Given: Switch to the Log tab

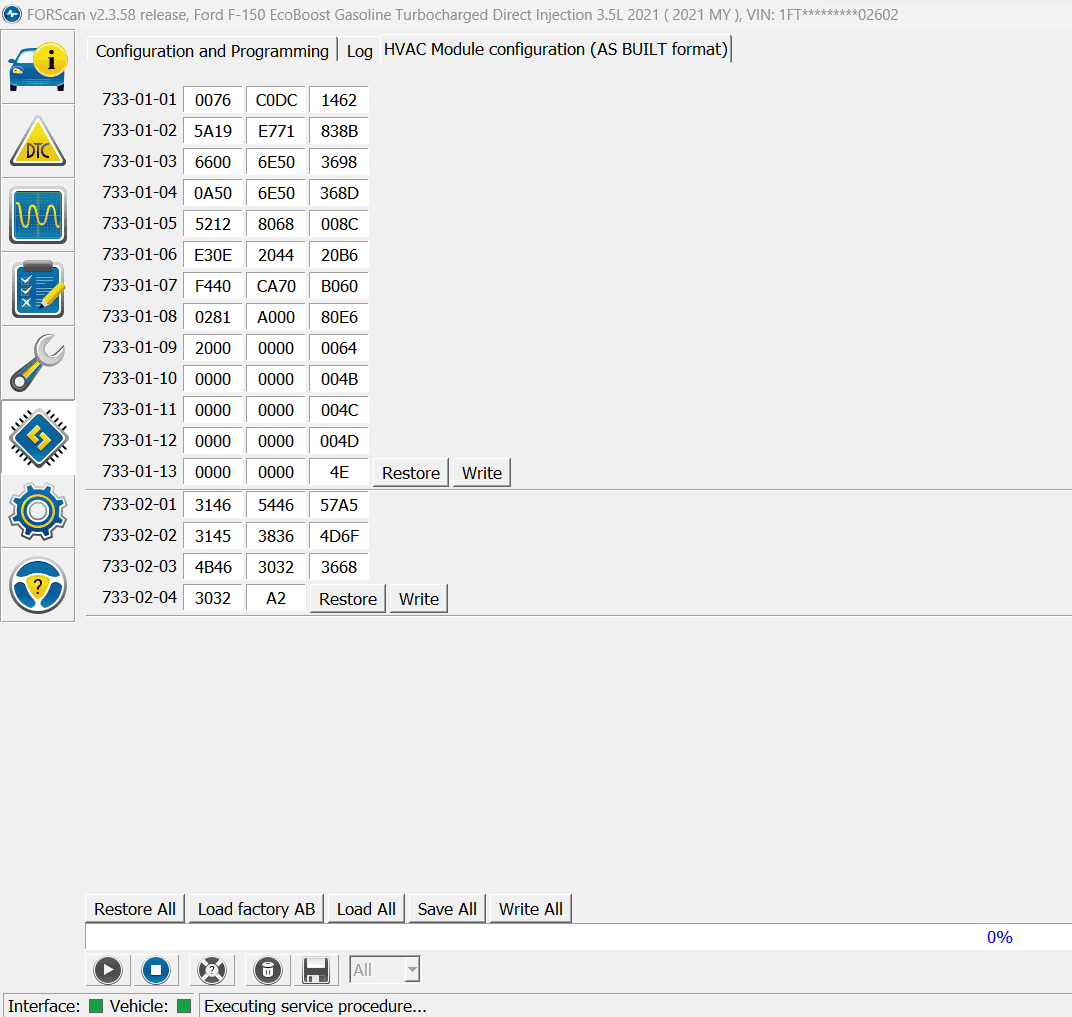Looking at the screenshot, I should (x=360, y=51).
